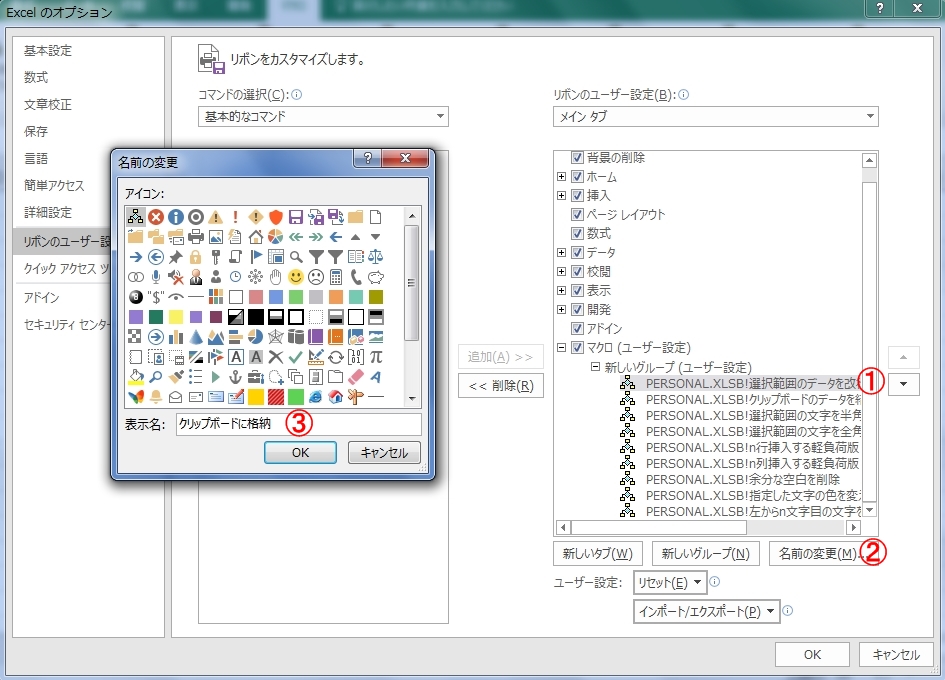Viewport: 945px width, 680px height.
Task: Expand the 挿入 tab node
Action: [561, 195]
